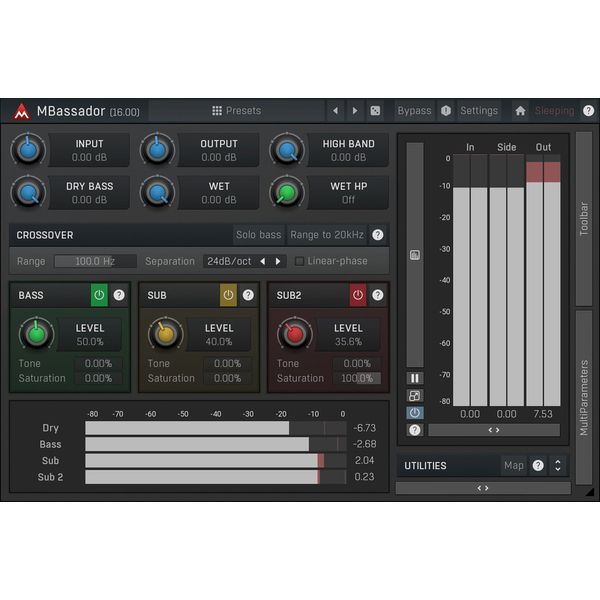This screenshot has width=600, height=600.
Task: Open SUB section help icon
Action: pos(248,295)
